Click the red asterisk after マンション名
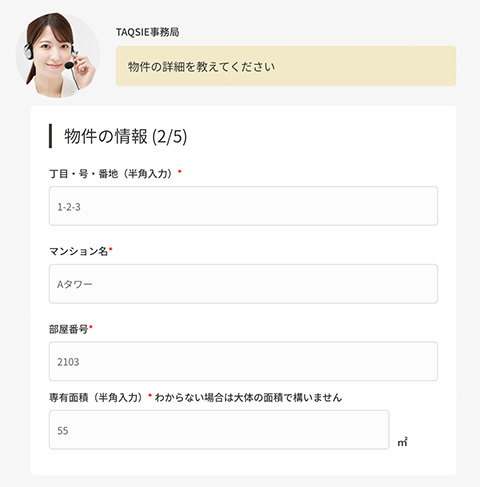Viewport: 480px width, 487px height. point(111,249)
